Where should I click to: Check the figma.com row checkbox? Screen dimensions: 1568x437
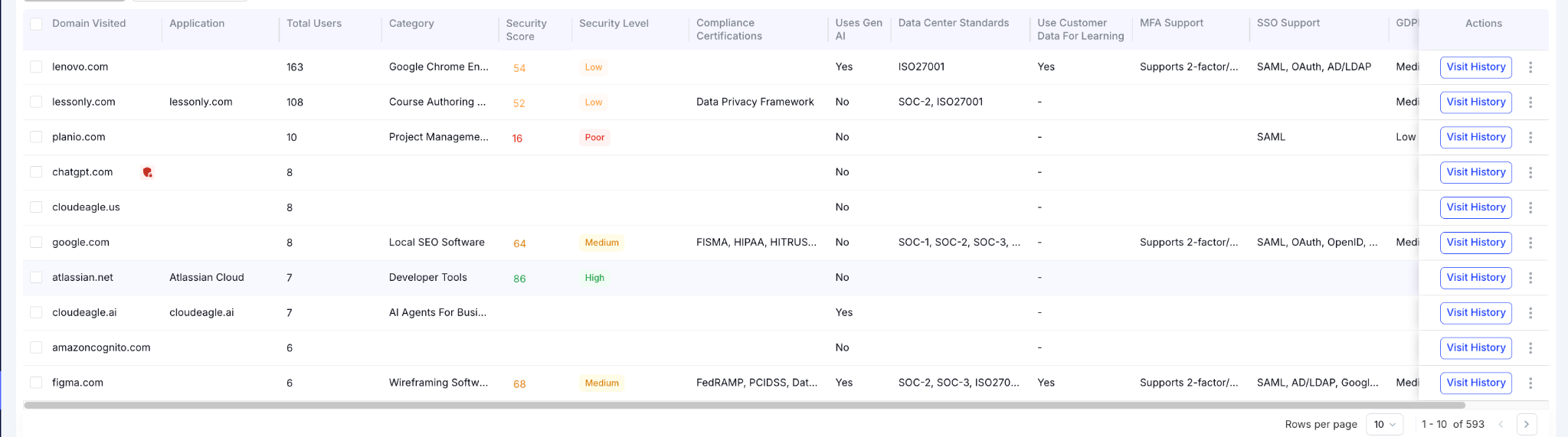coord(36,383)
